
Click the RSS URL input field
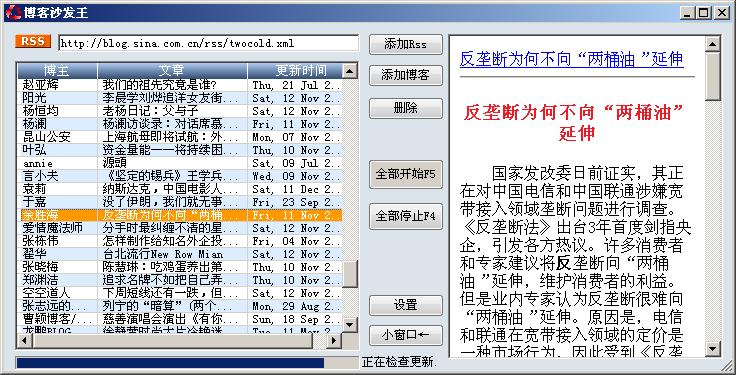208,43
